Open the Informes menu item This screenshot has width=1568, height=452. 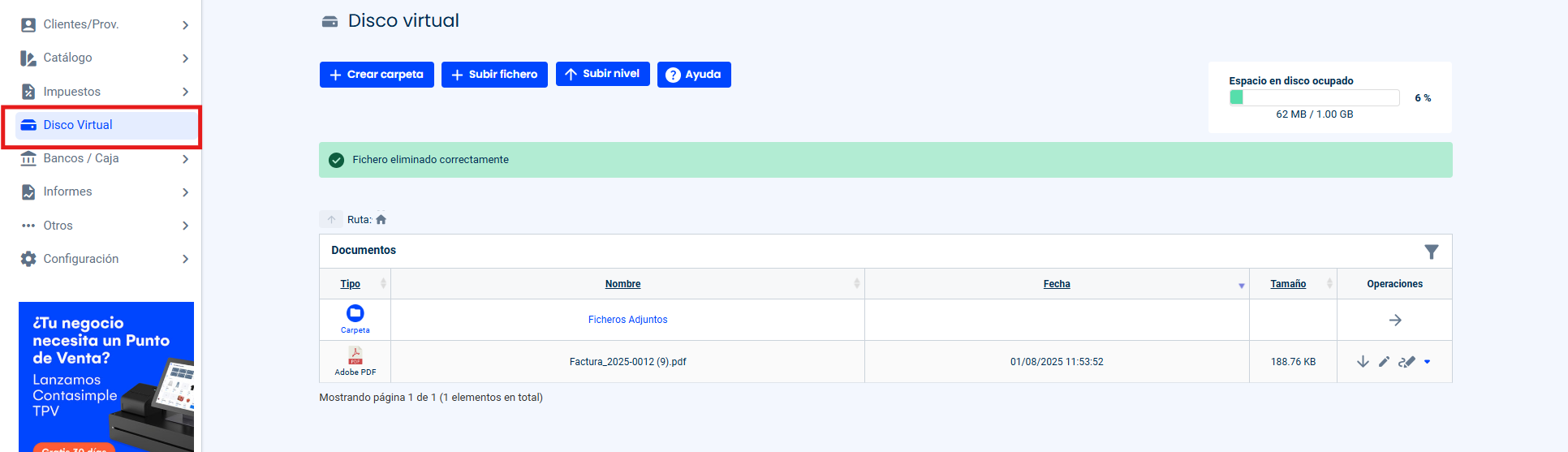(x=68, y=192)
